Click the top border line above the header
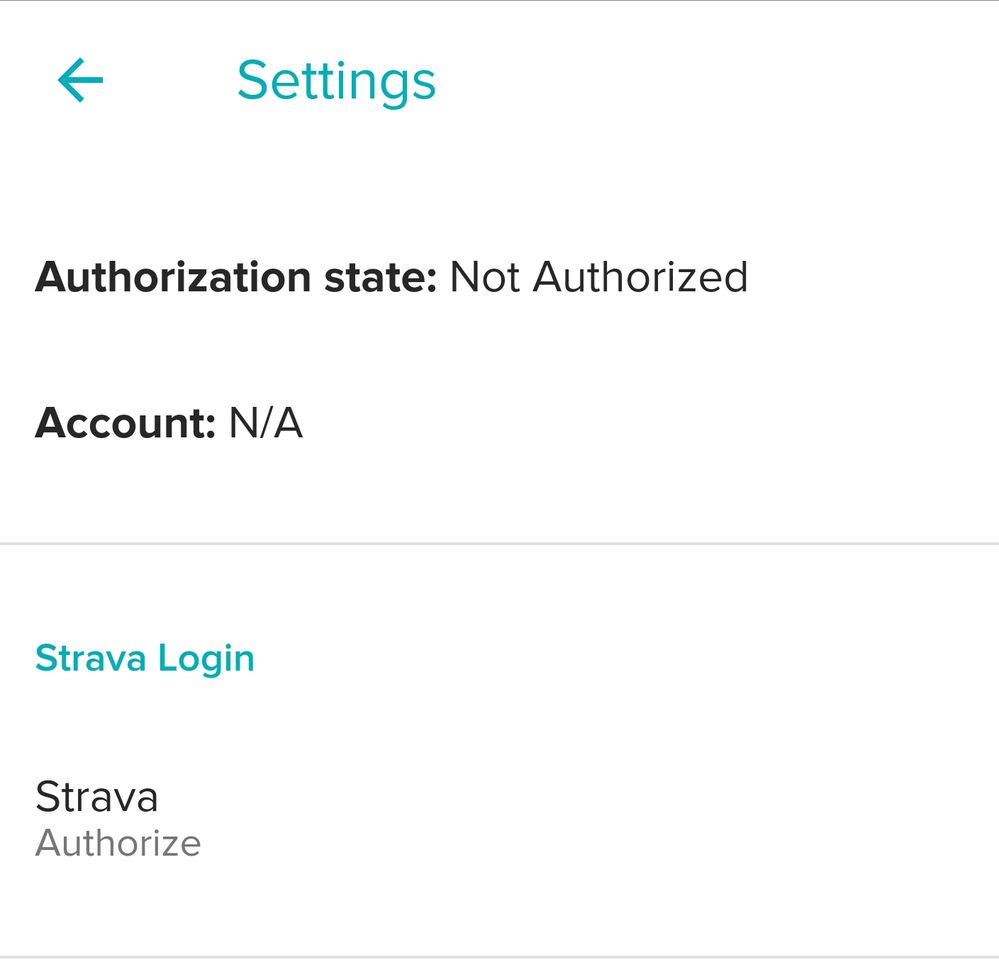 coord(500,1)
